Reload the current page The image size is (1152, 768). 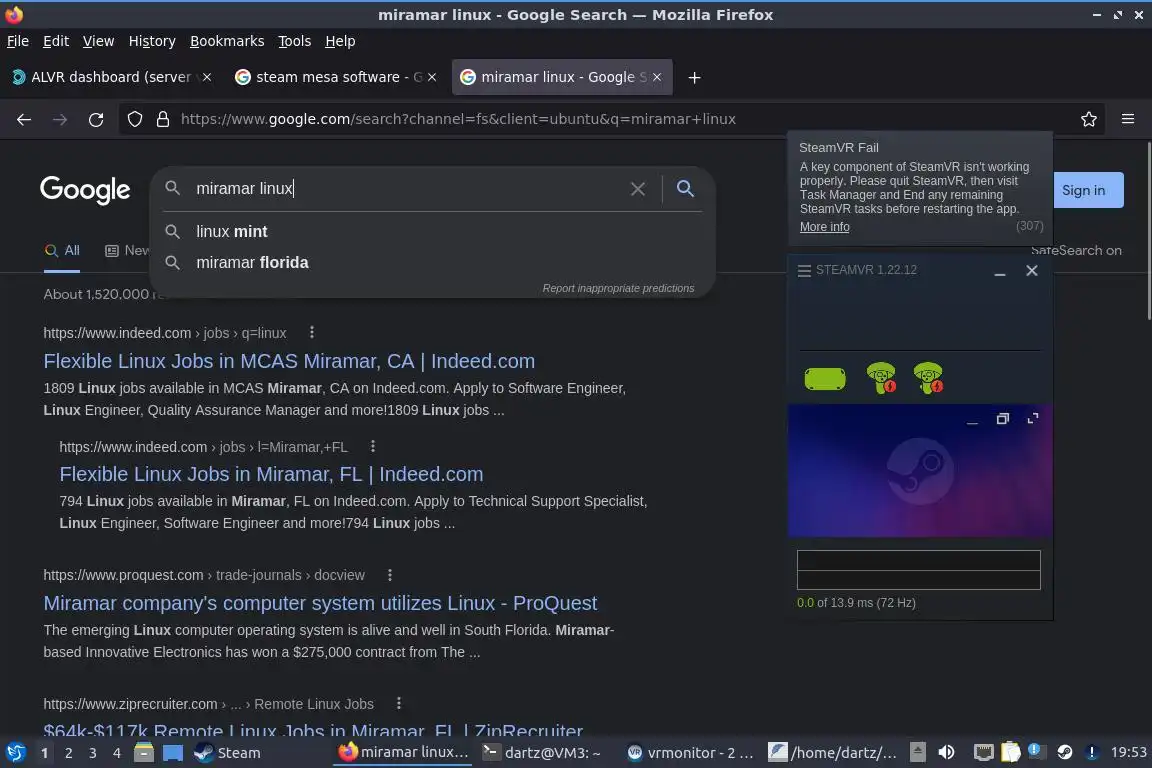point(96,119)
